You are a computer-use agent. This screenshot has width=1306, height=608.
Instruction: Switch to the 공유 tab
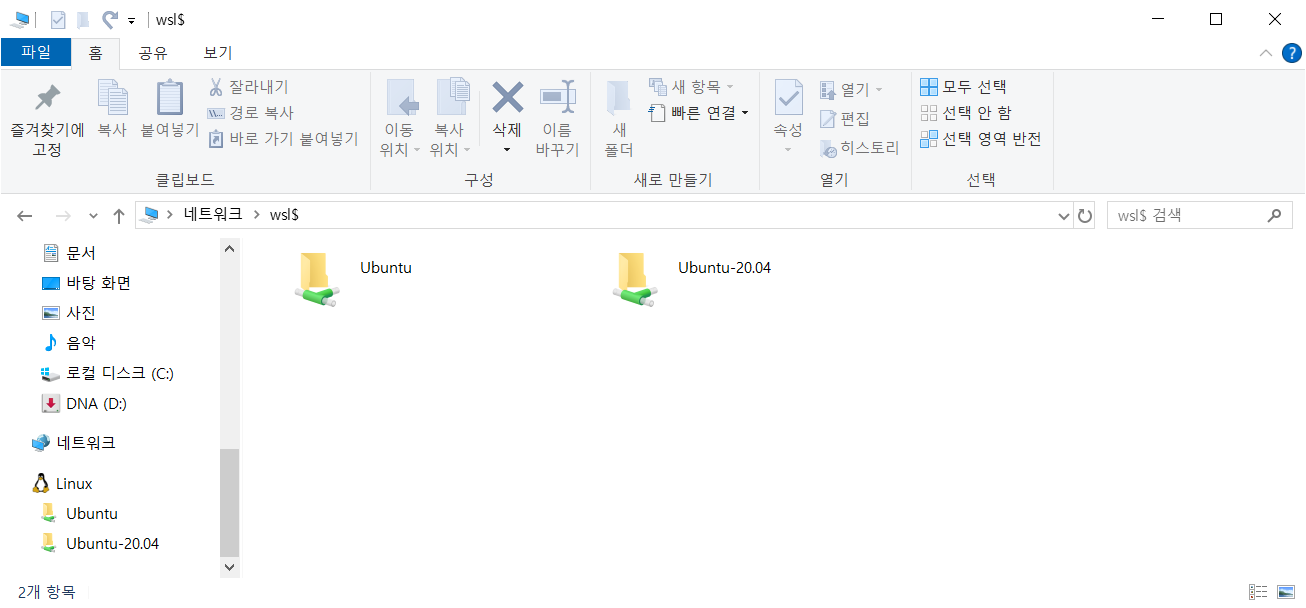[x=153, y=53]
